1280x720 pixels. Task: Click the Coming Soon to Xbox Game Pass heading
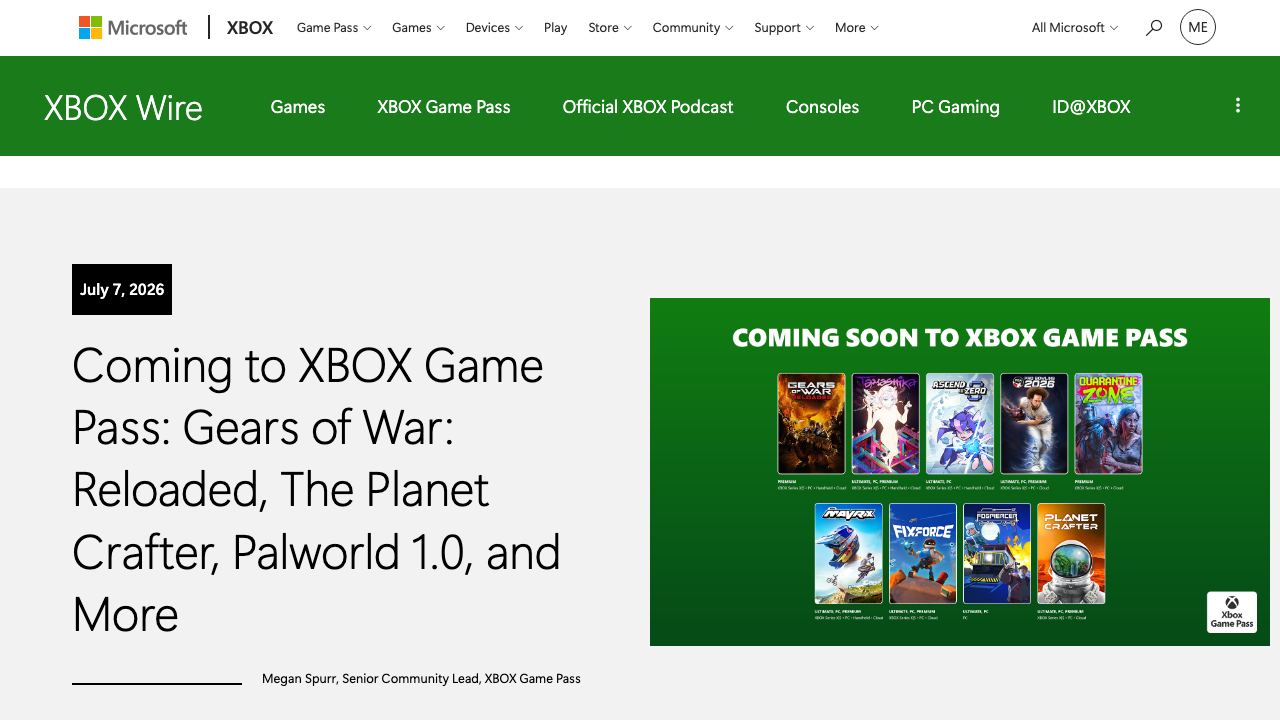coord(960,338)
